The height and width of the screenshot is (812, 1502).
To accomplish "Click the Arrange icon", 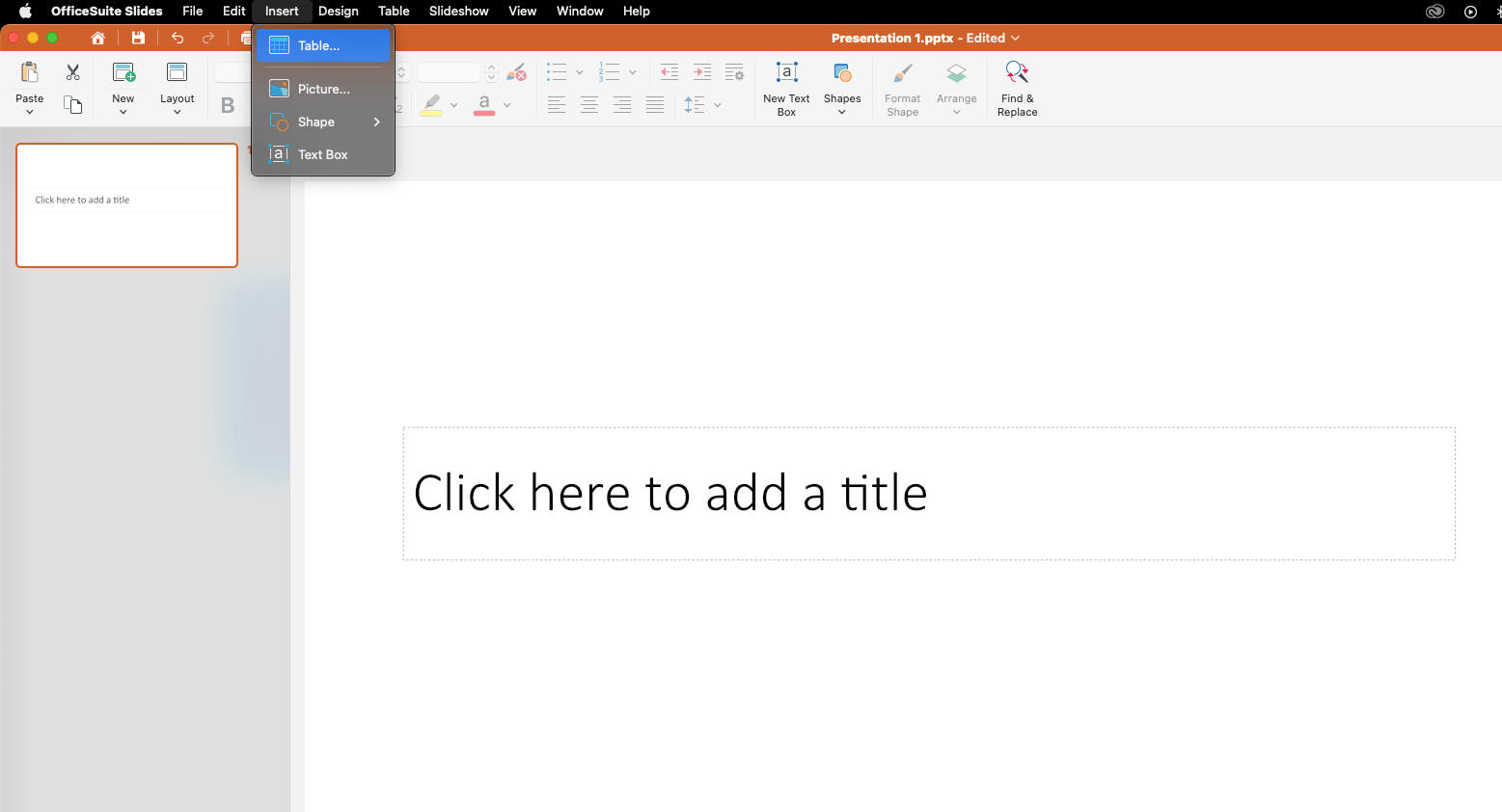I will 956,87.
